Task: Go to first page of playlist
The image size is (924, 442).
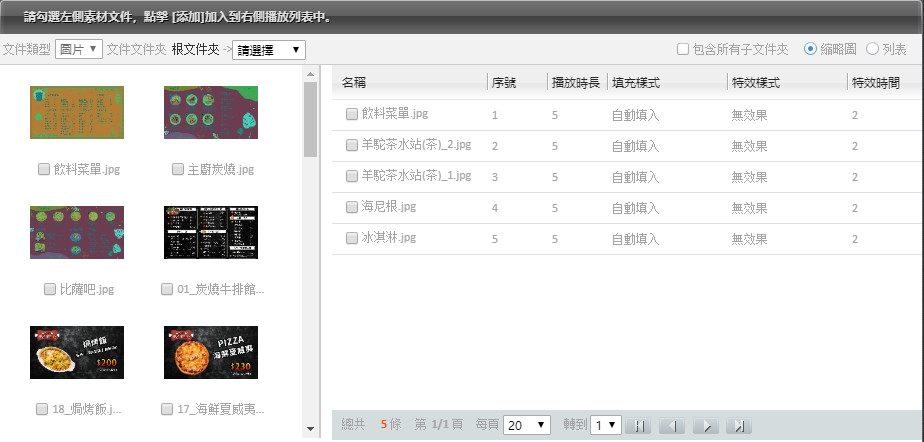Action: coord(637,426)
